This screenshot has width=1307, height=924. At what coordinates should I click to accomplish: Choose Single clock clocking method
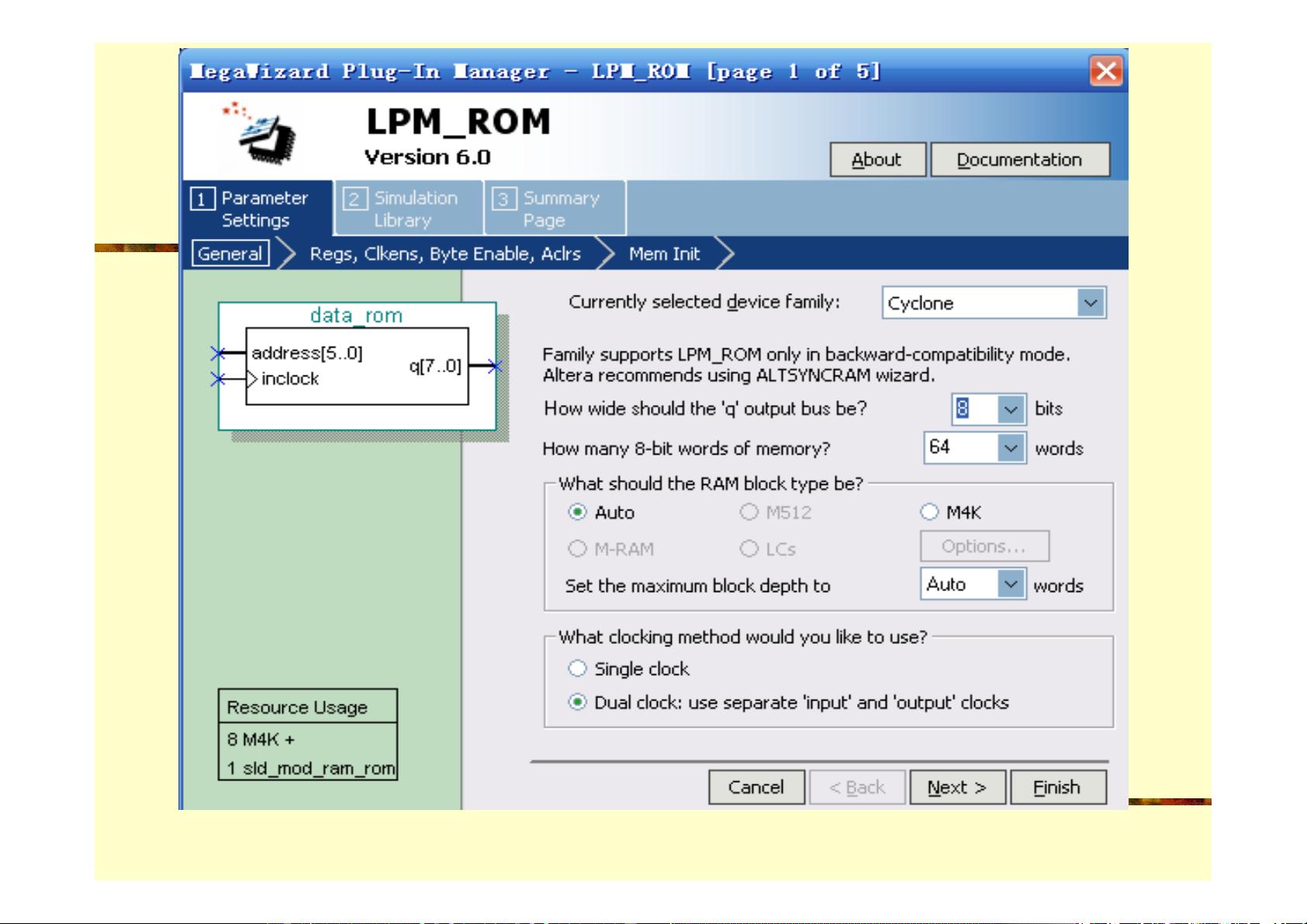point(578,669)
